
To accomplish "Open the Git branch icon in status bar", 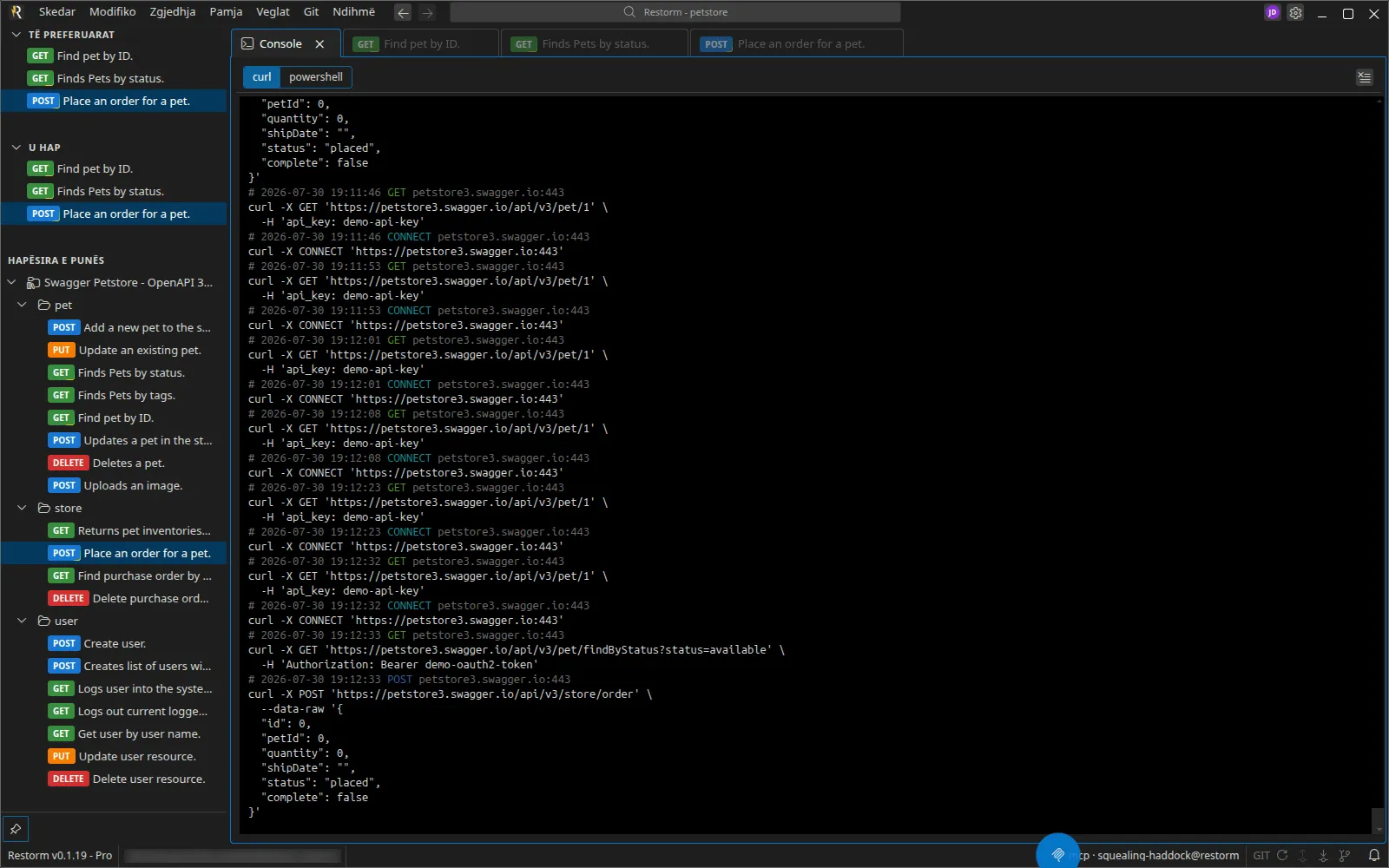I will [1345, 855].
